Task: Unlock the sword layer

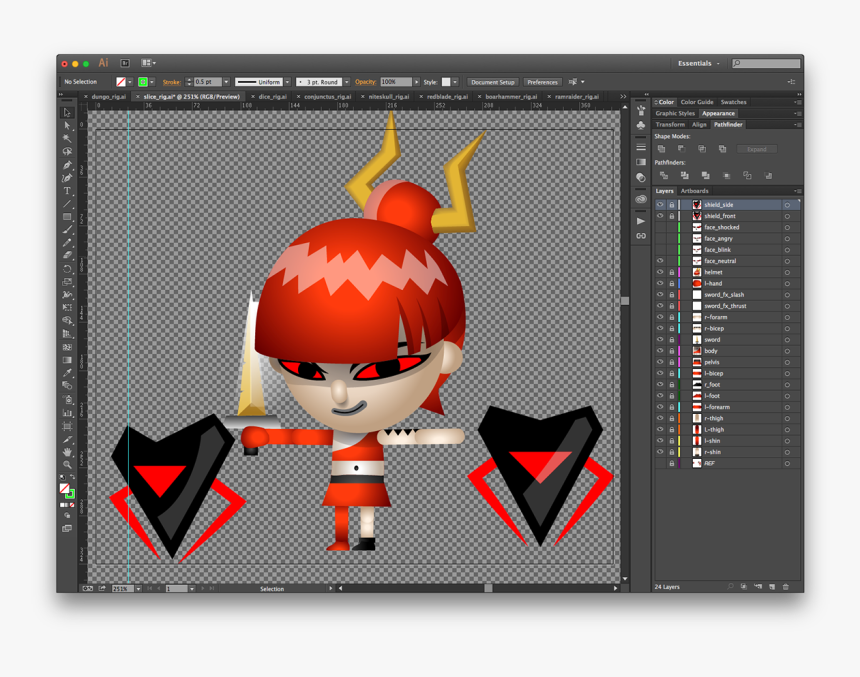Action: [671, 340]
